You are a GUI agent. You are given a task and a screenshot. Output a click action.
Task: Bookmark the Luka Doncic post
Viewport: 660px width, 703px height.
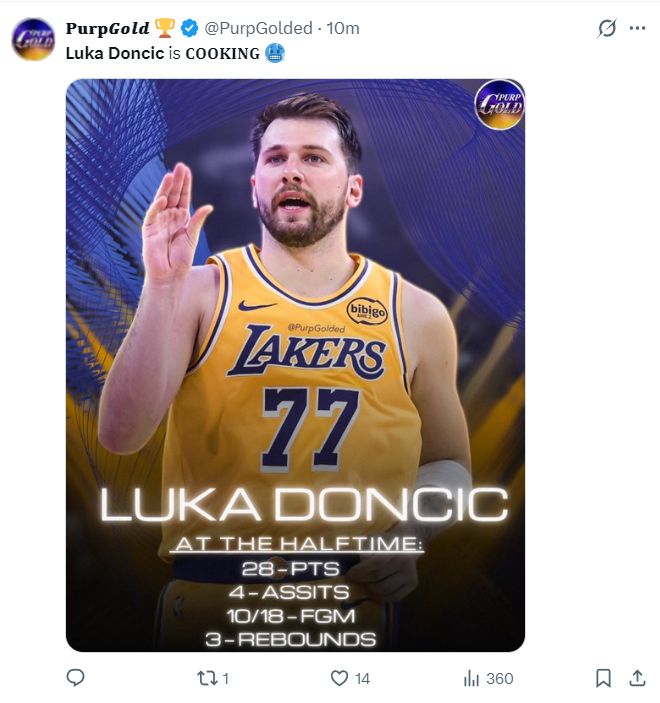click(603, 678)
